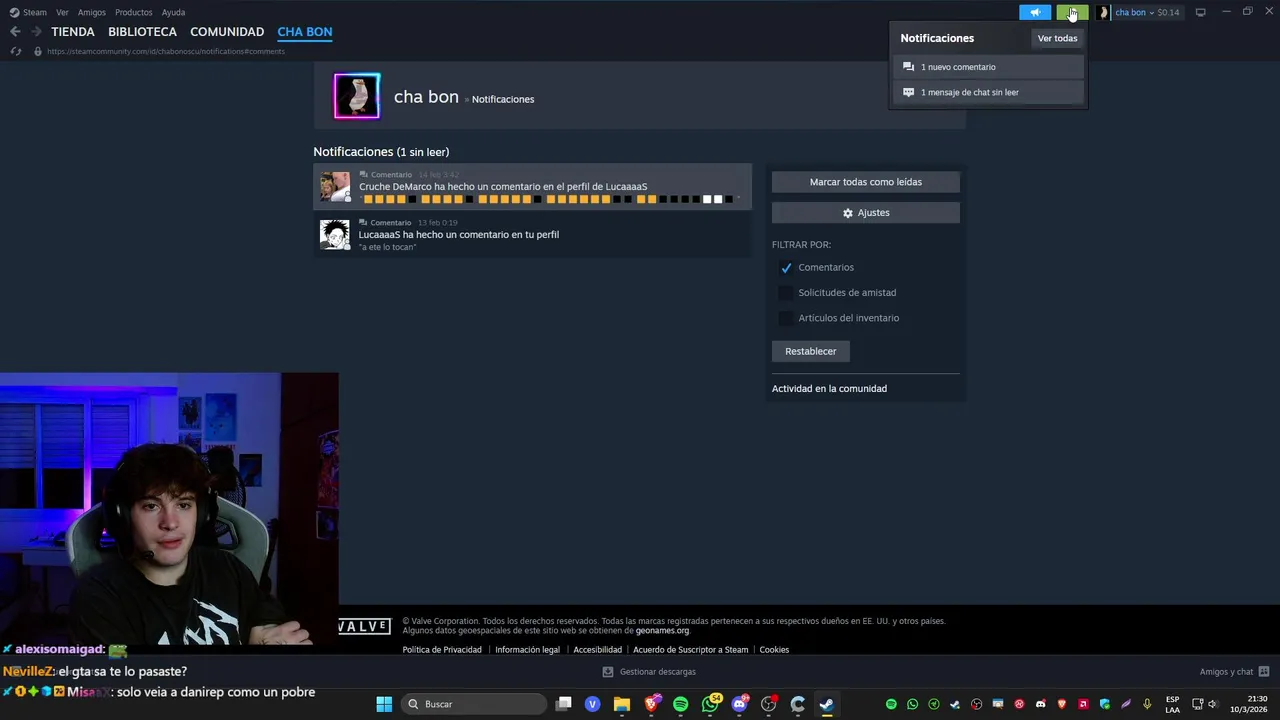This screenshot has height=720, width=1280.
Task: Click the gear icon in Ajustes button
Action: [848, 213]
